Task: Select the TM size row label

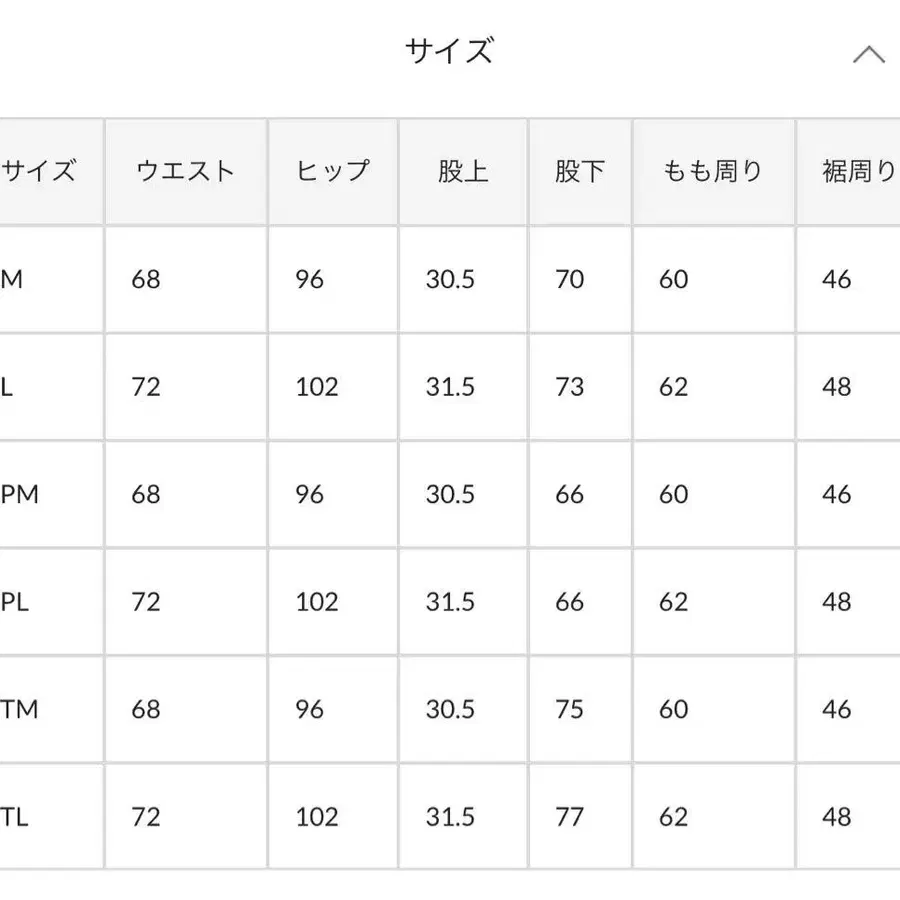Action: point(19,709)
